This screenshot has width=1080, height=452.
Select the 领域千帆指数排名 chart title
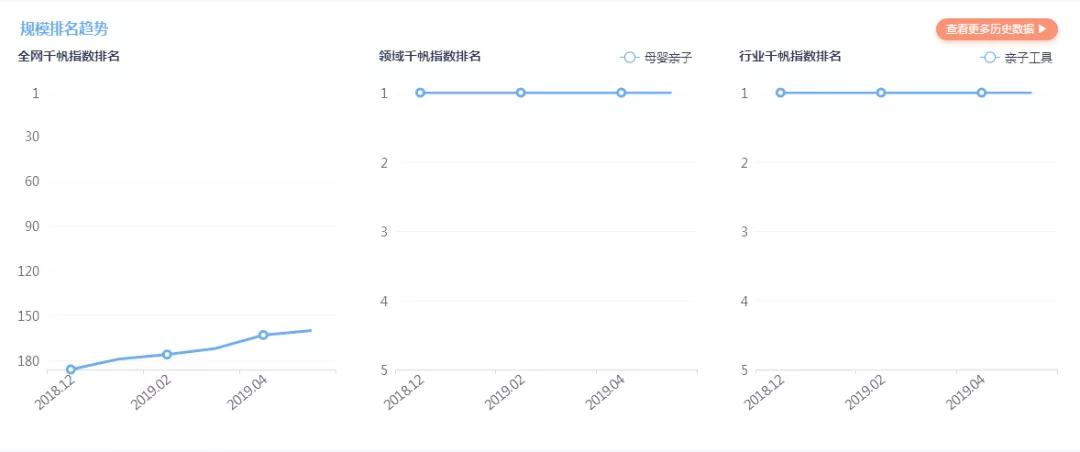coord(430,56)
